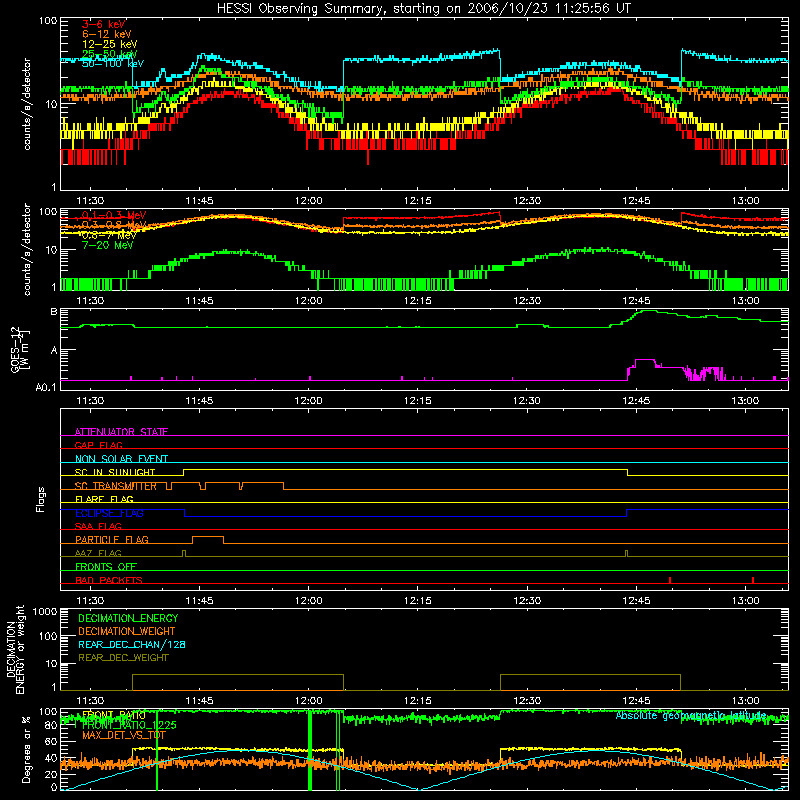Click the A0.1 tick label on GOES axis
Image resolution: width=800 pixels, height=800 pixels.
tap(46, 387)
